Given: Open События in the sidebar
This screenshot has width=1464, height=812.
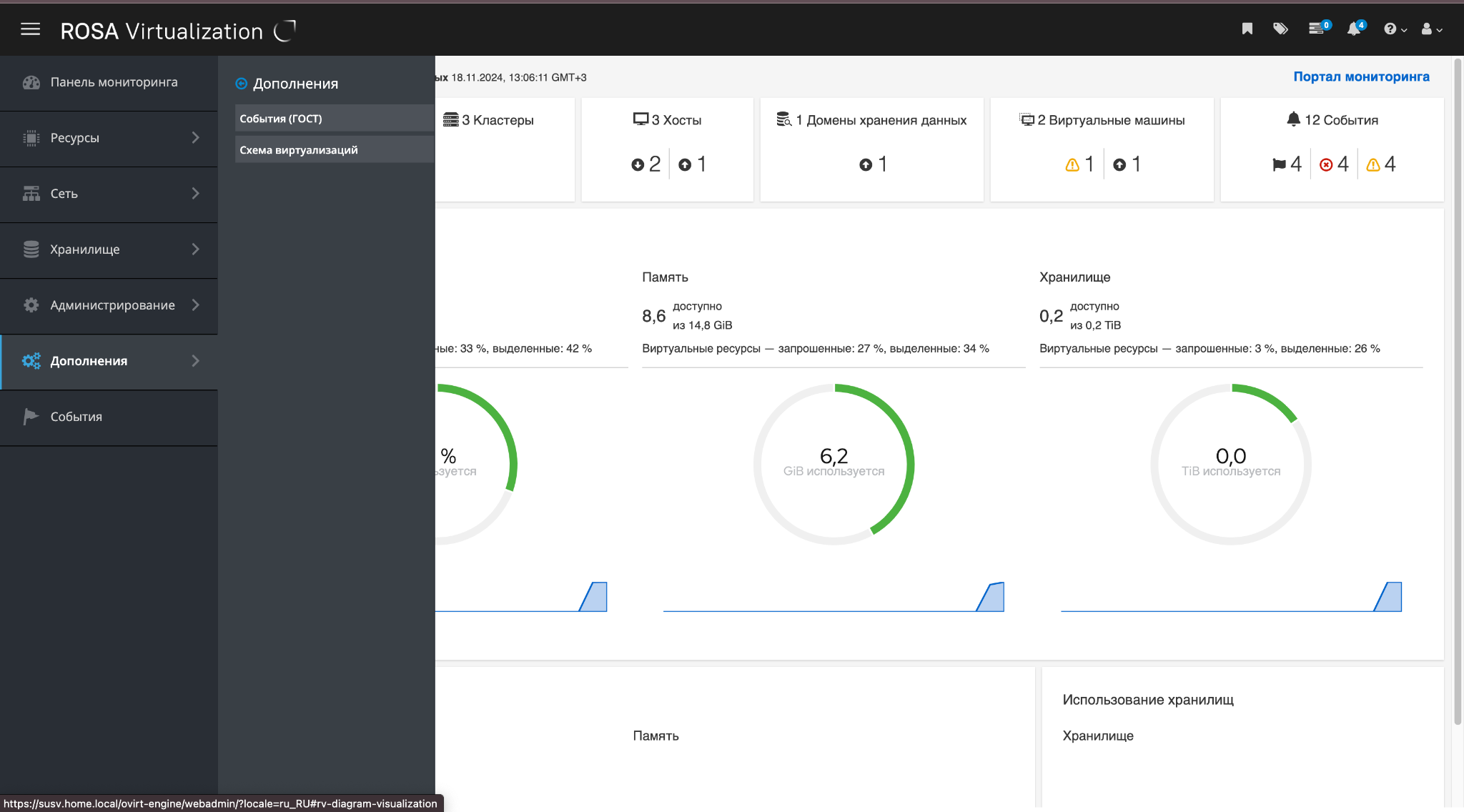Looking at the screenshot, I should (x=76, y=417).
